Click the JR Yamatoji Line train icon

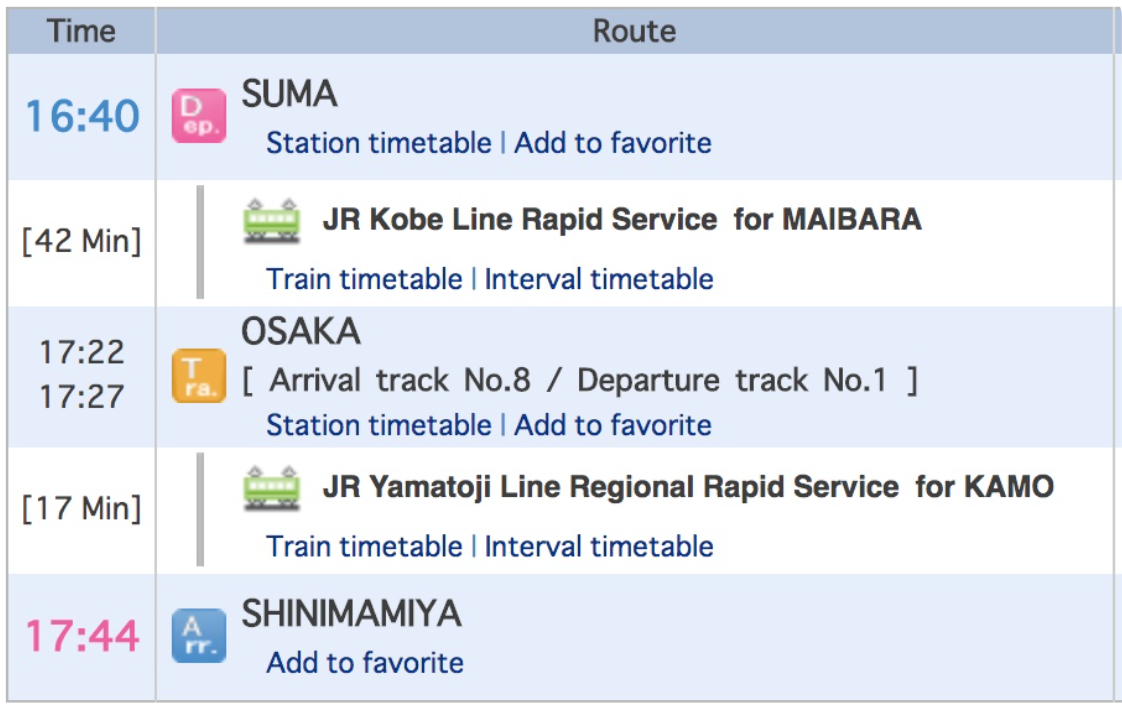pos(272,488)
